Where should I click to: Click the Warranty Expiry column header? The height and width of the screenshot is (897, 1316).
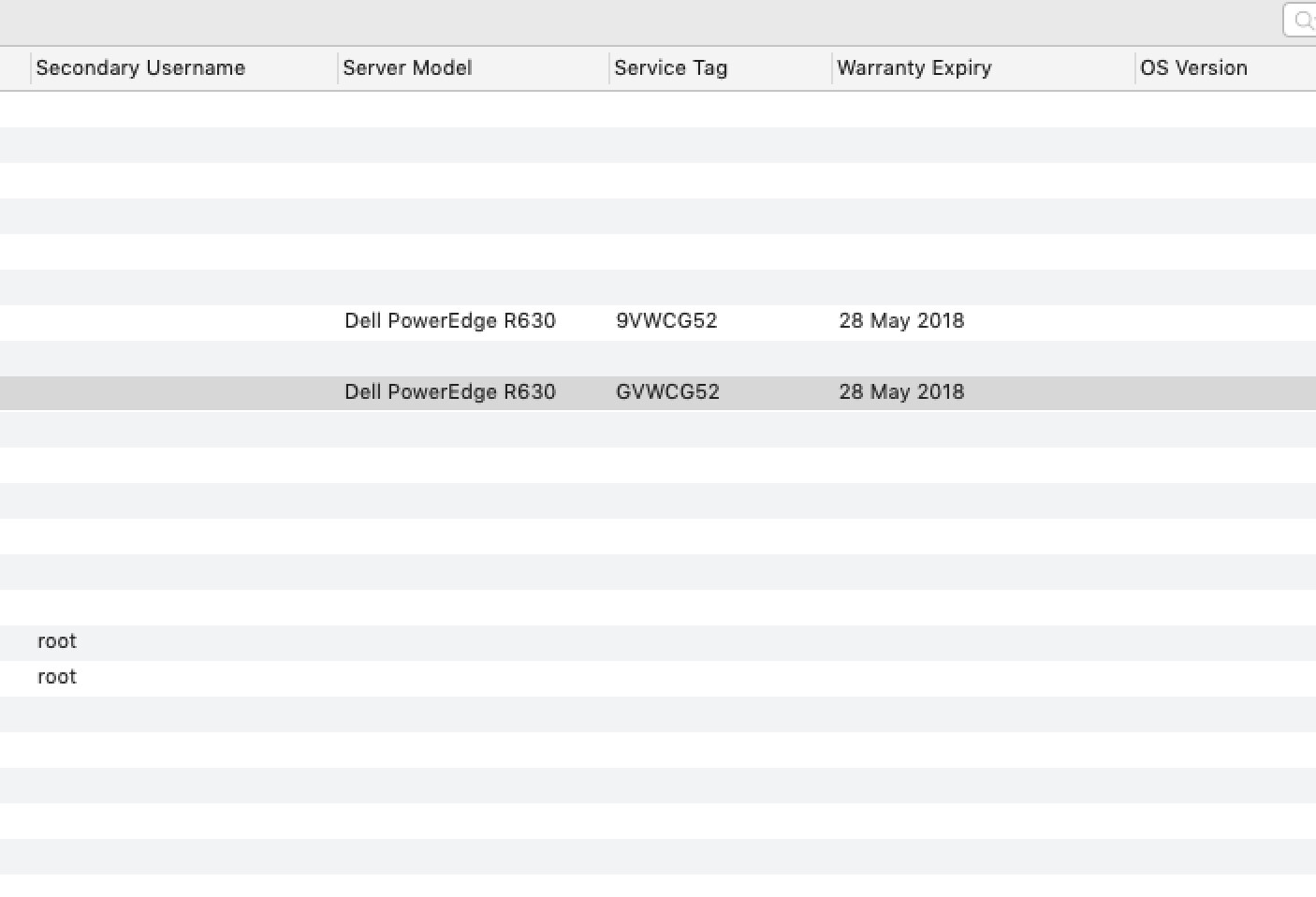click(x=914, y=68)
